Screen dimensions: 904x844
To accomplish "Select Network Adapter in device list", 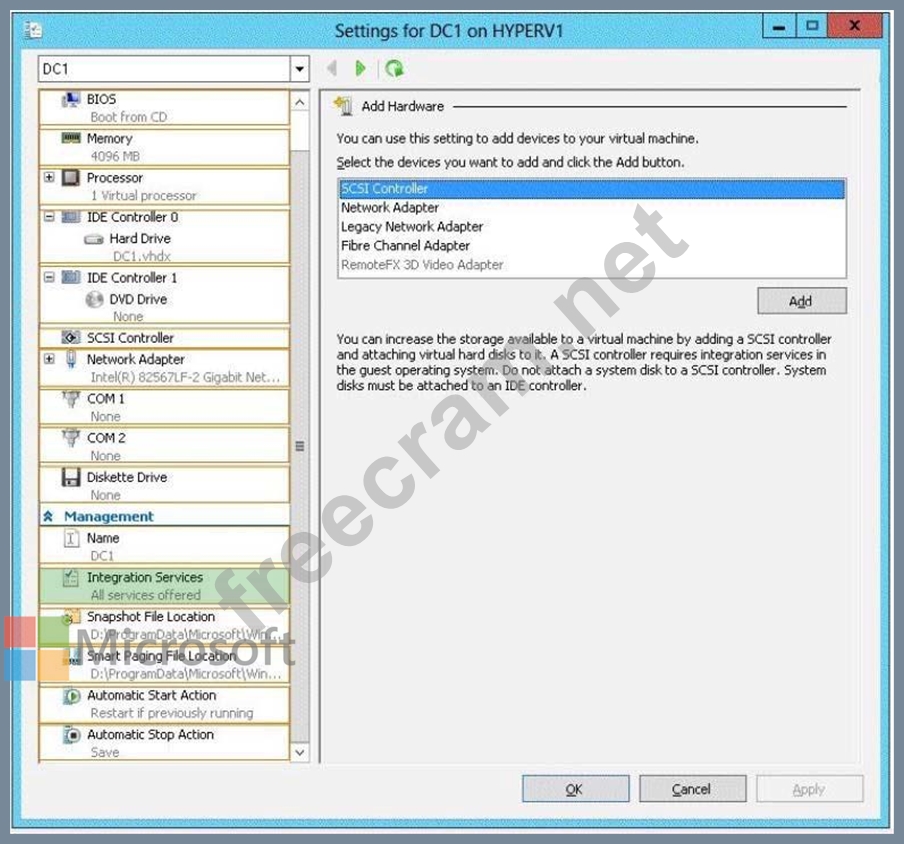I will tap(592, 208).
